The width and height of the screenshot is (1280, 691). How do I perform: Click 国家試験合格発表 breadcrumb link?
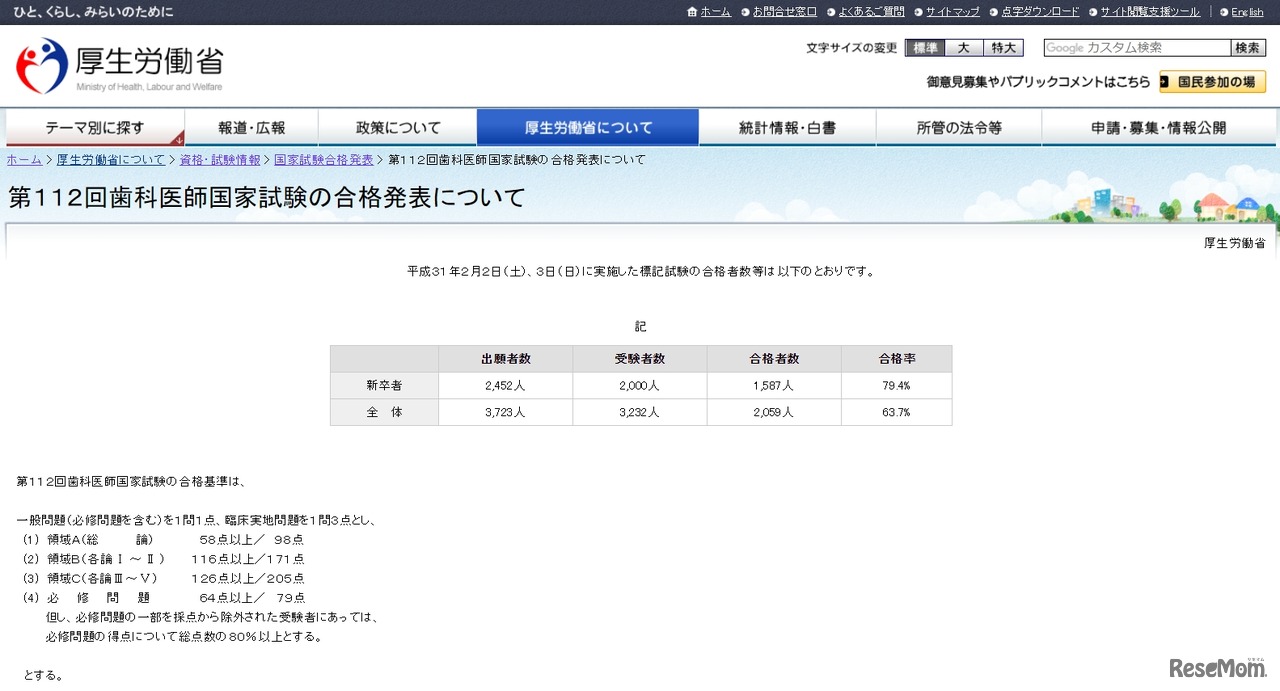(323, 160)
